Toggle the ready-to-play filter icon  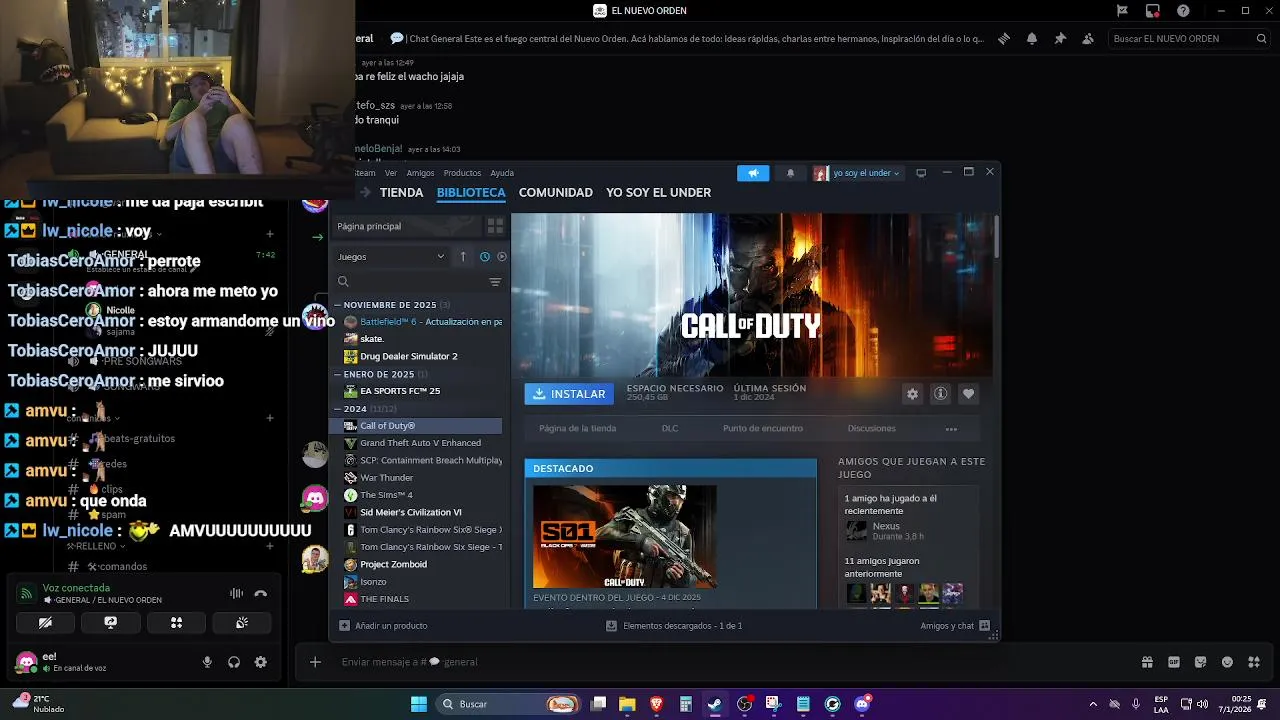[x=502, y=257]
